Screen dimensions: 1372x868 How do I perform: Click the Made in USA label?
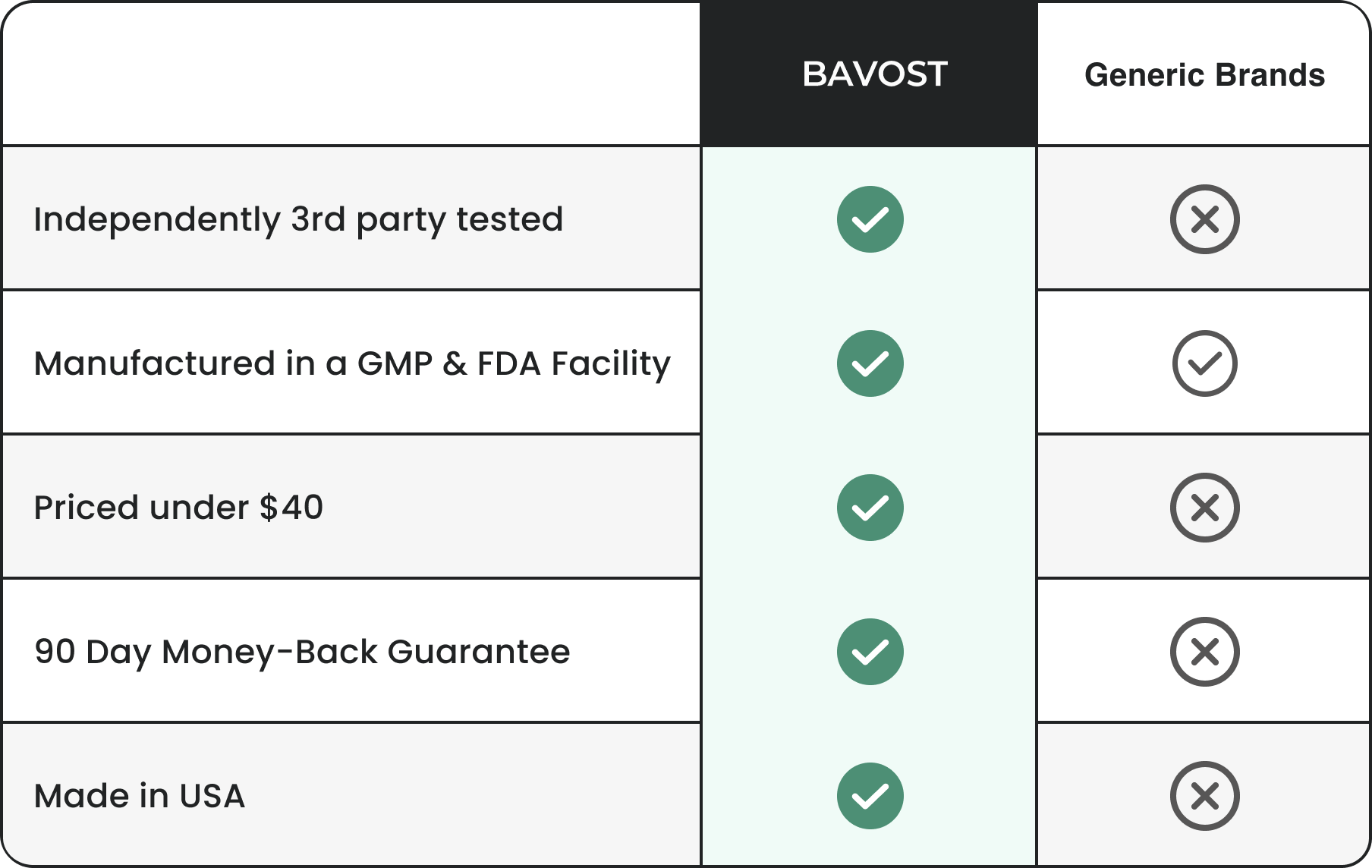click(x=140, y=796)
